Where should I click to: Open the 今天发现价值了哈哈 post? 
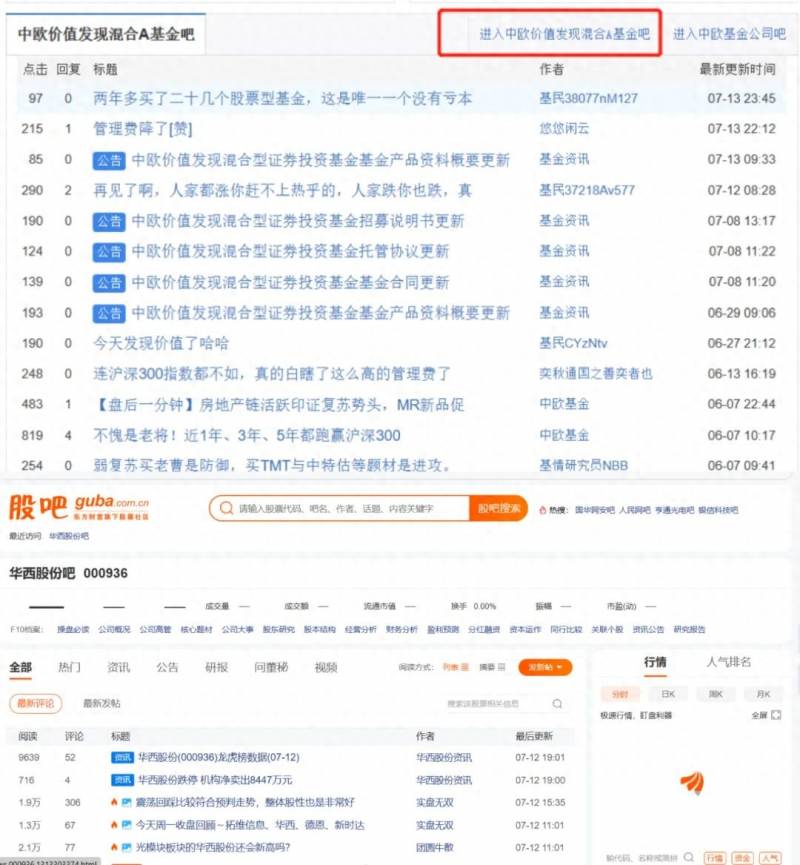161,344
